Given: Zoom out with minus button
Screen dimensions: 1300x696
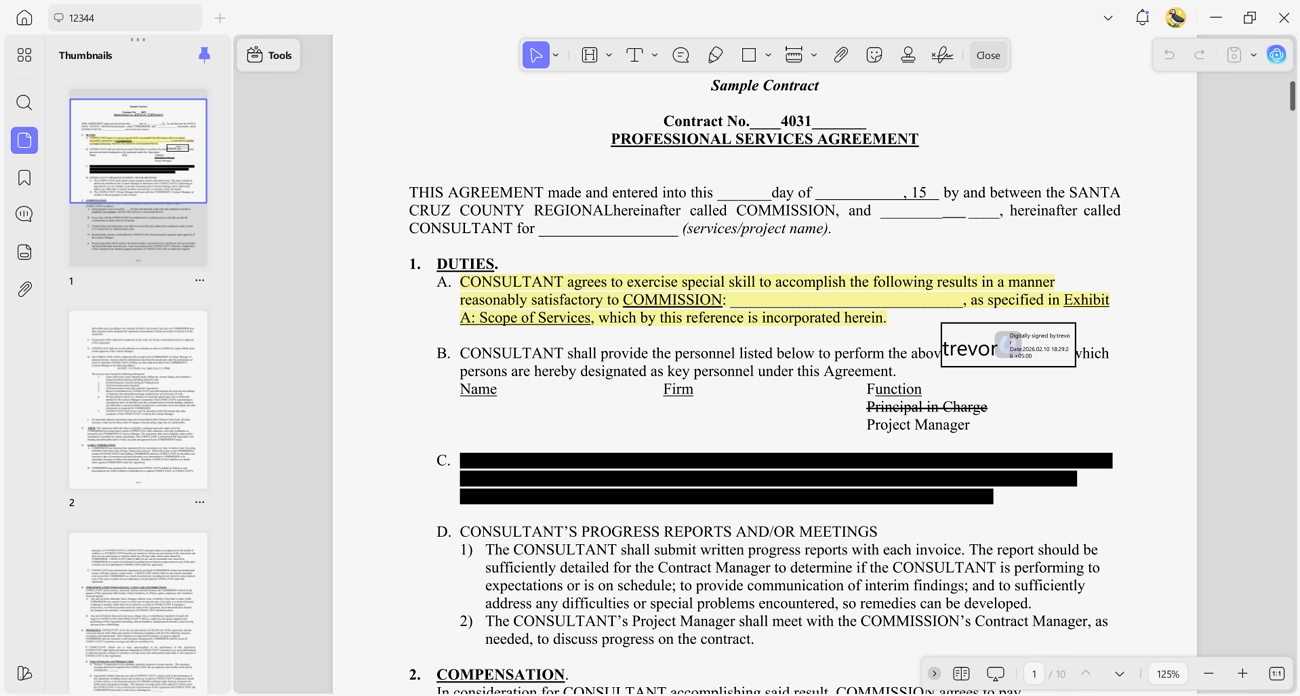Looking at the screenshot, I should 1209,674.
